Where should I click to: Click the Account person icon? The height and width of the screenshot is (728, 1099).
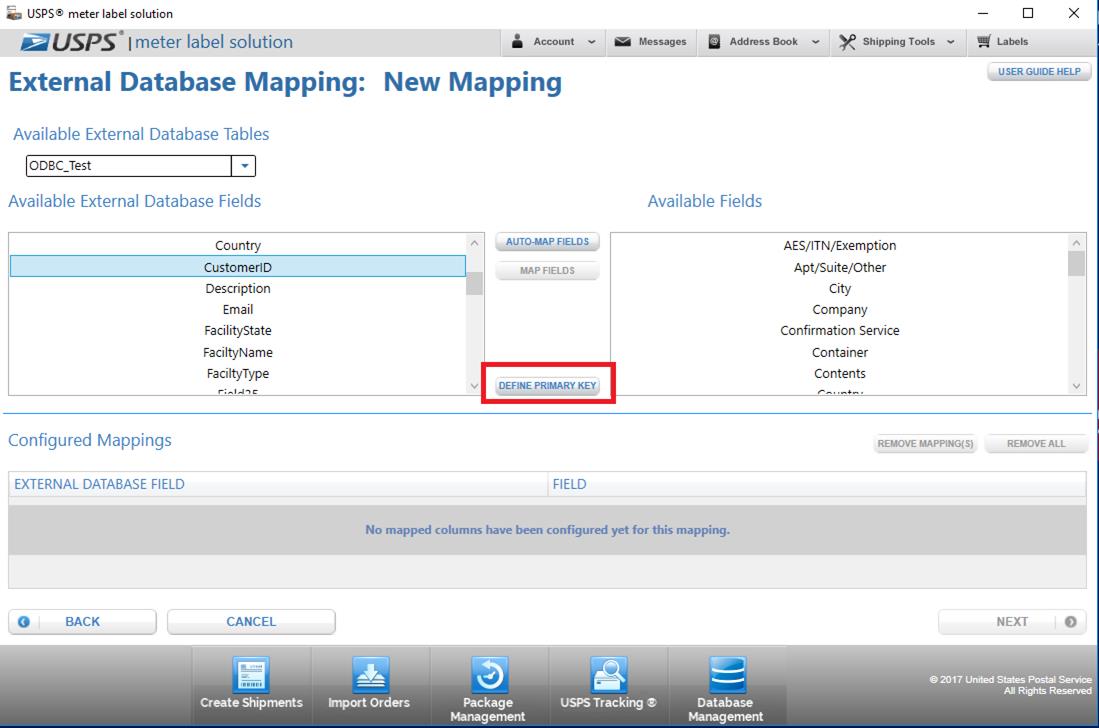point(517,41)
